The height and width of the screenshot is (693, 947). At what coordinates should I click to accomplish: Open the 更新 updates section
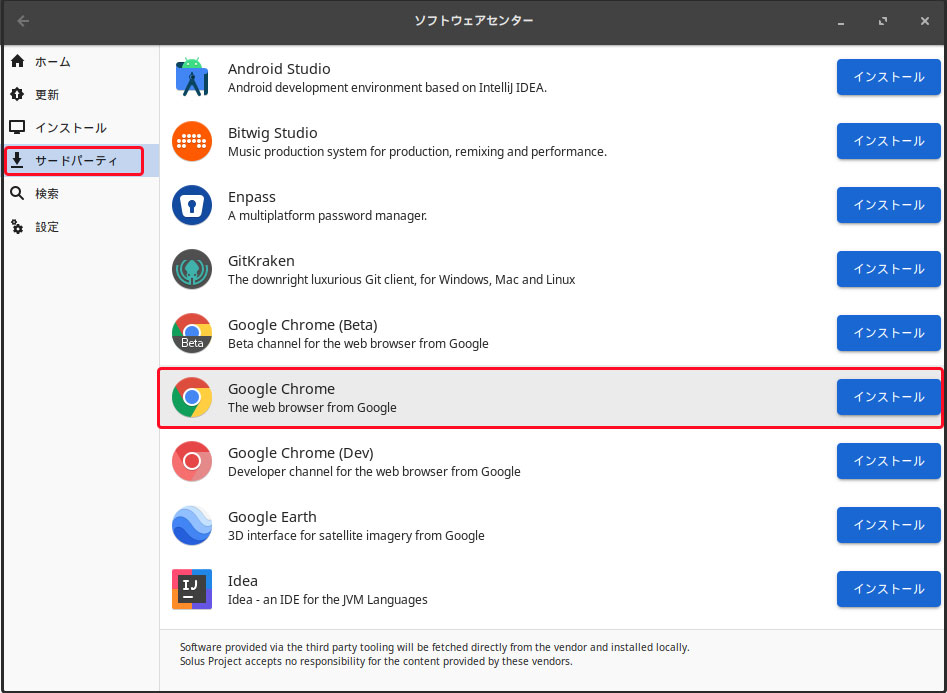[47, 95]
